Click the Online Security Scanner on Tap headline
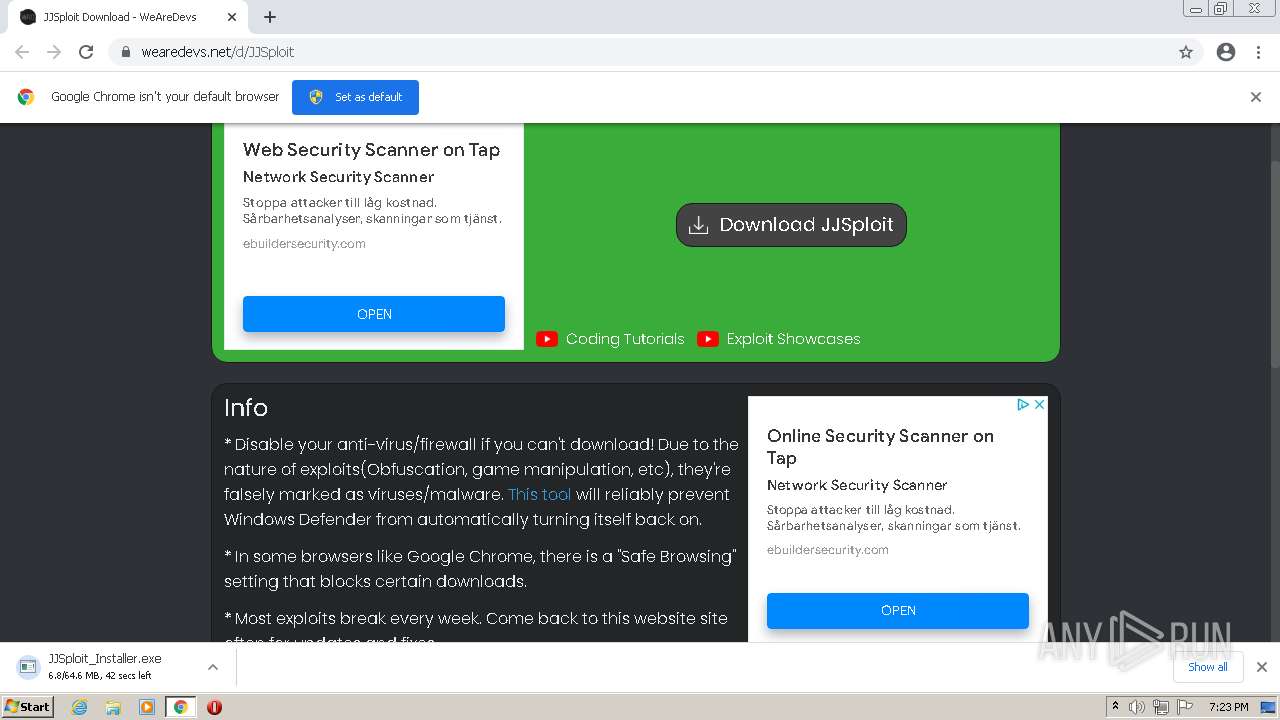This screenshot has width=1280, height=720. click(x=880, y=447)
